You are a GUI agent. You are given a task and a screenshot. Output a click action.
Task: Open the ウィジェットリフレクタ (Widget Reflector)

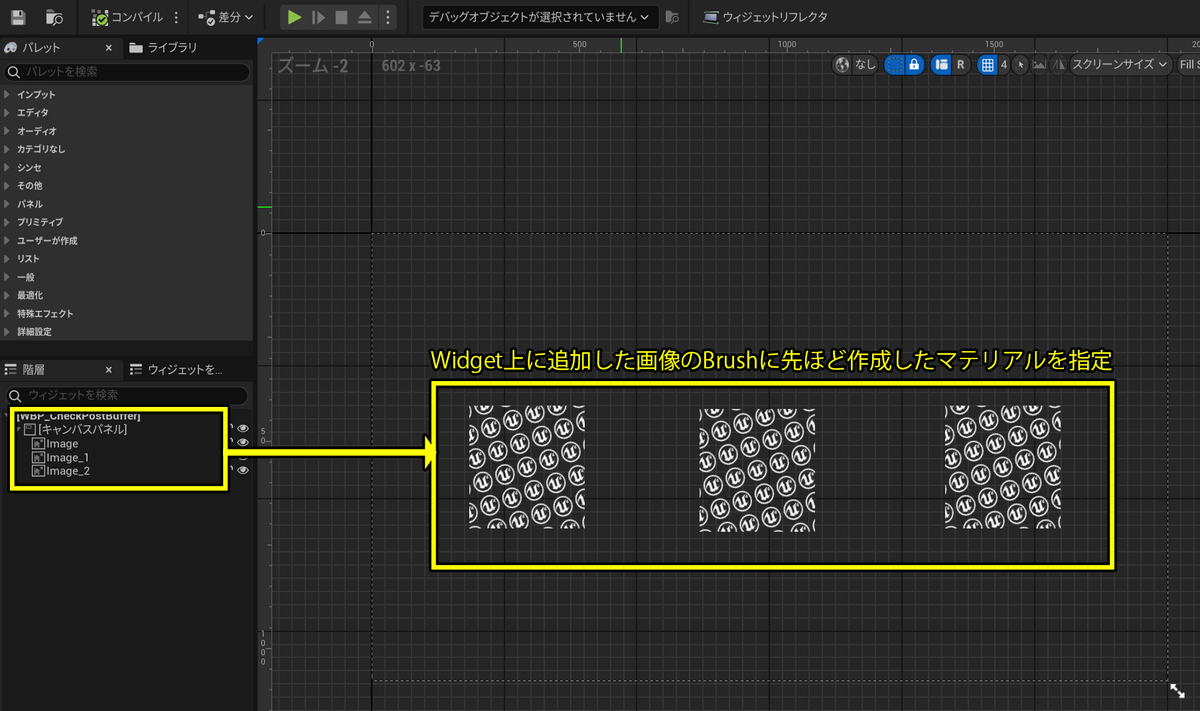[x=765, y=17]
